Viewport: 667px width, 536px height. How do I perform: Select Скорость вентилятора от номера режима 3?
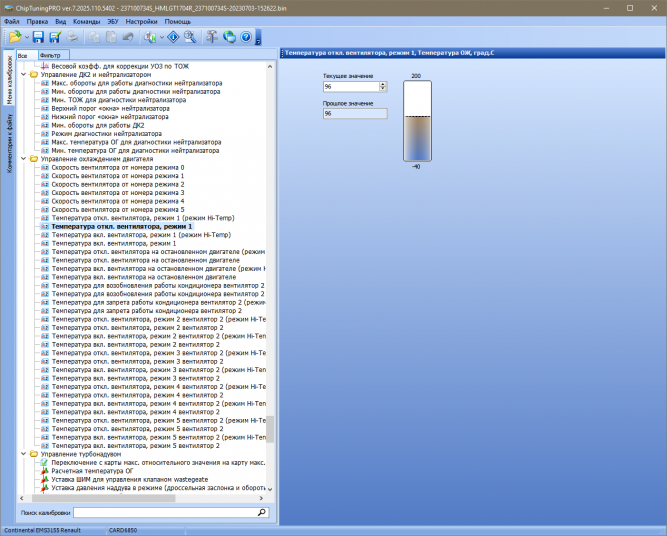tap(118, 193)
